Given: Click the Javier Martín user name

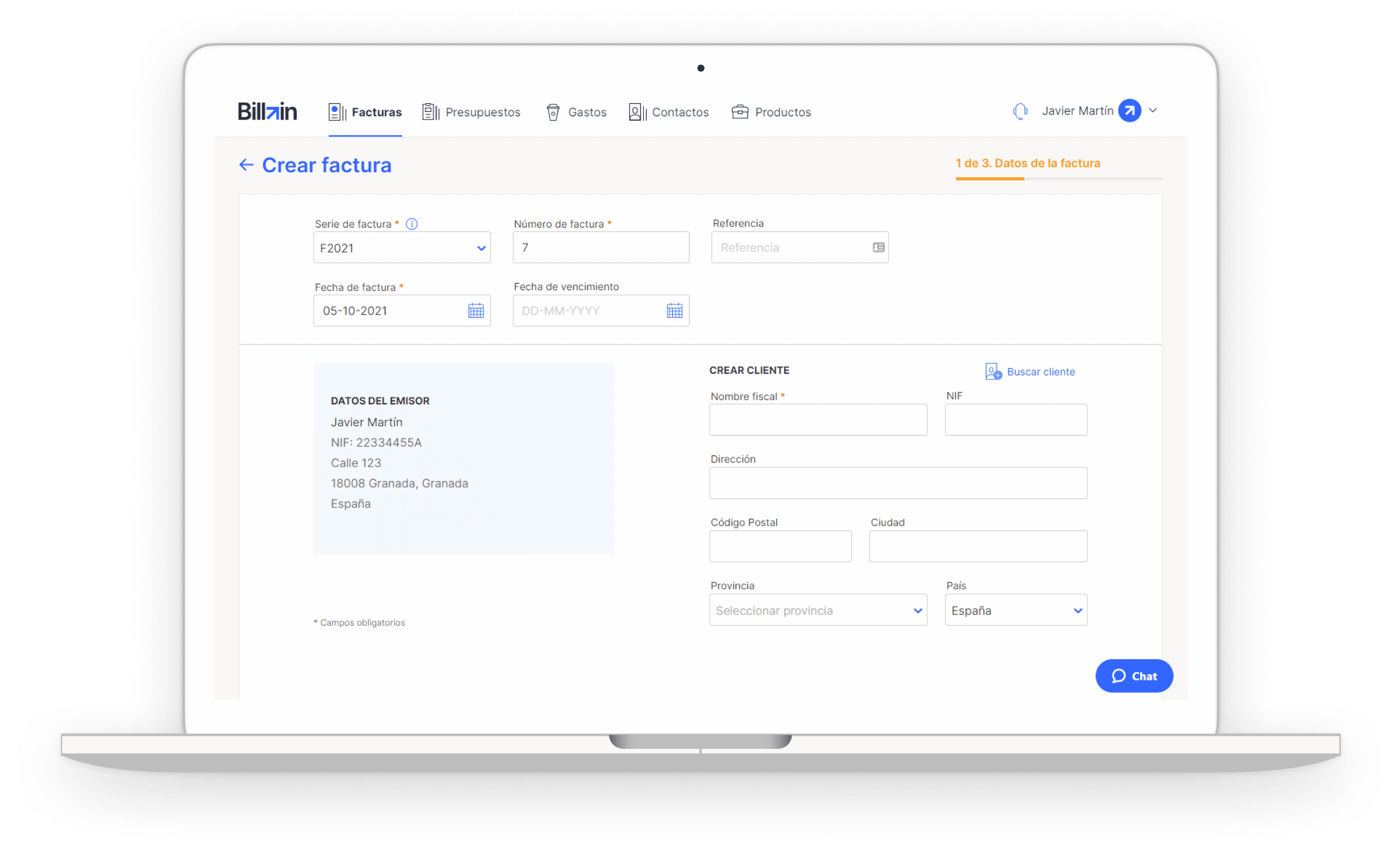Looking at the screenshot, I should (1078, 111).
